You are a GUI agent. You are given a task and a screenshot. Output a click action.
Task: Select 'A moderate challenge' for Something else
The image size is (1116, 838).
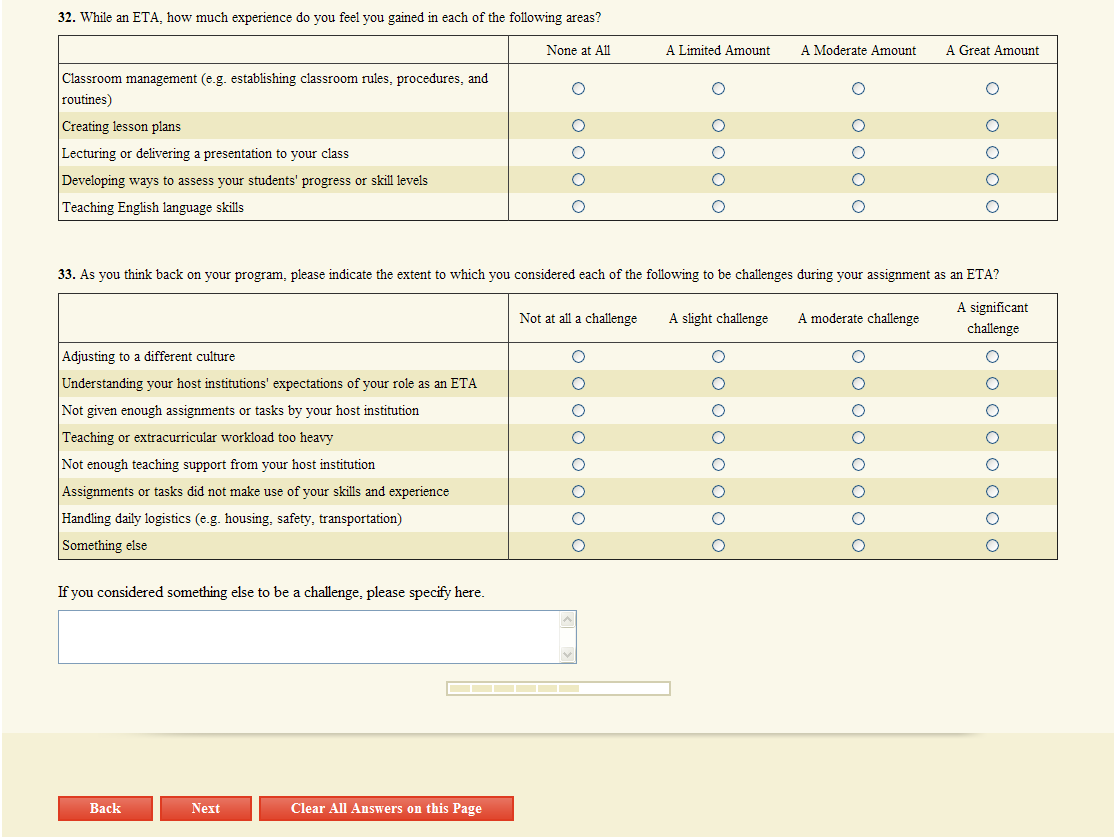(858, 546)
